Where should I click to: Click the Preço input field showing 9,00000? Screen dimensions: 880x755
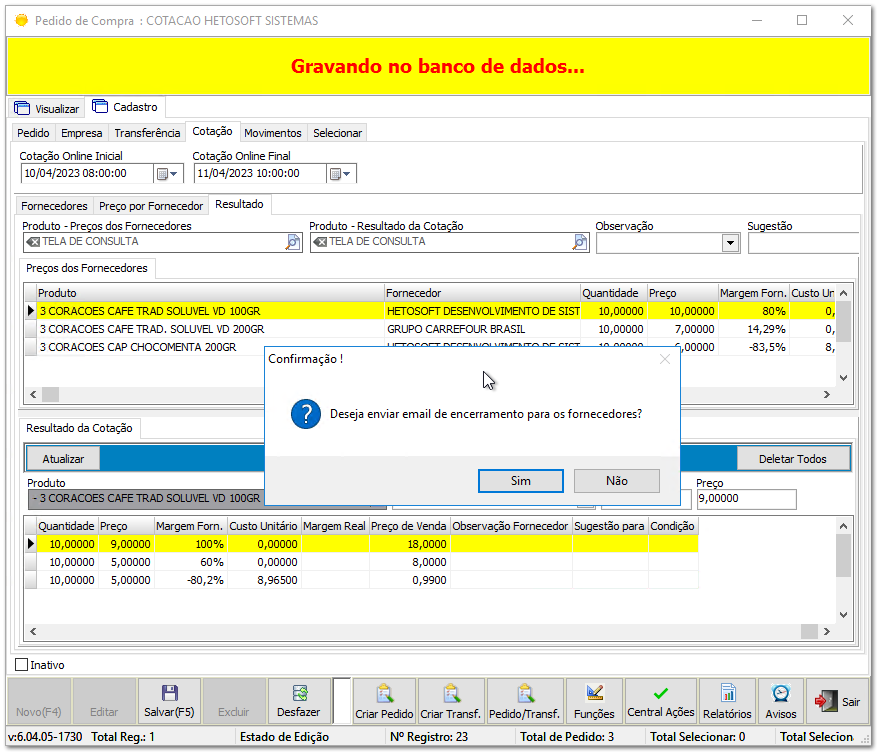(746, 499)
